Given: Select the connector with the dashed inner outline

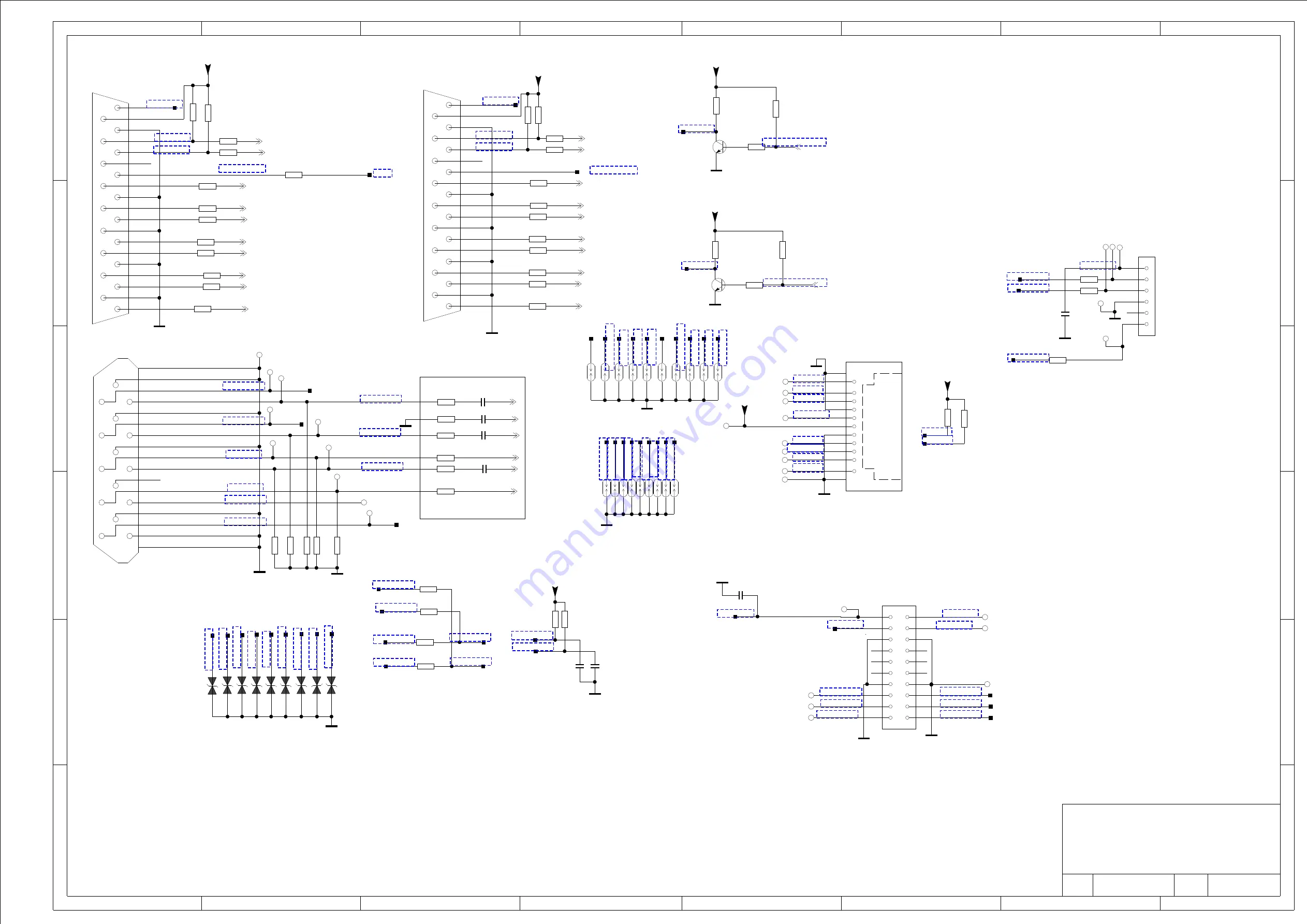Looking at the screenshot, I should (874, 427).
